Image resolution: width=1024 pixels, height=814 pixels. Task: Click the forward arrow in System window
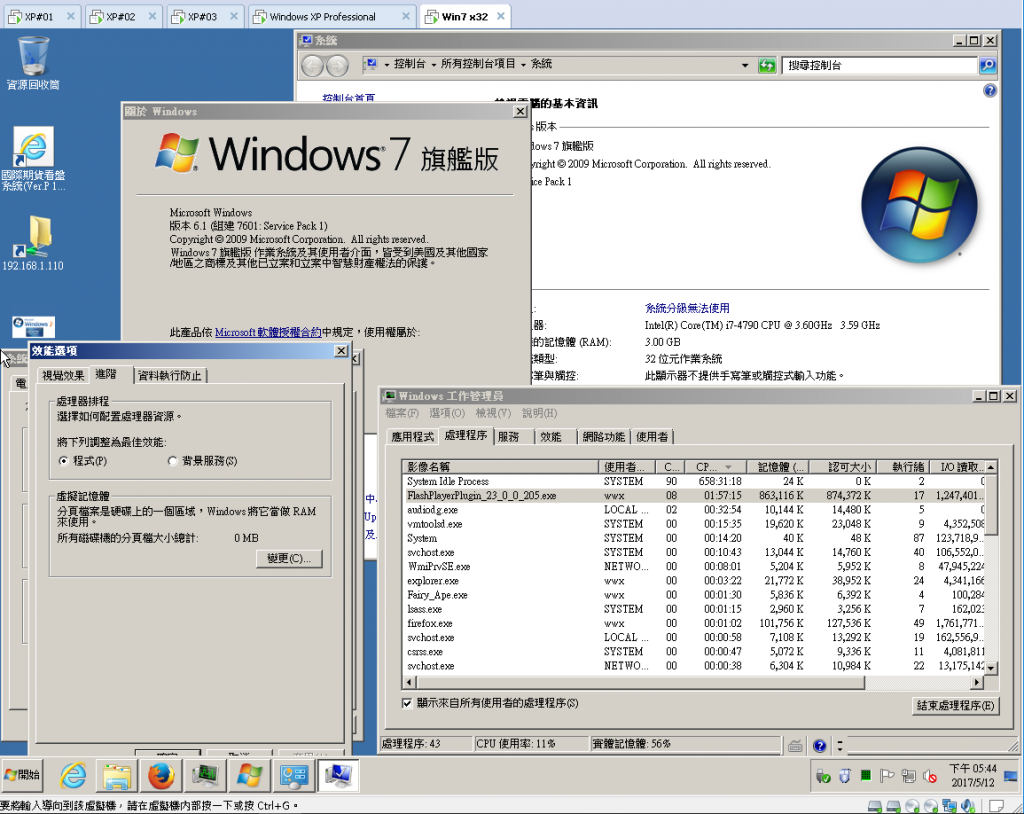pos(337,65)
